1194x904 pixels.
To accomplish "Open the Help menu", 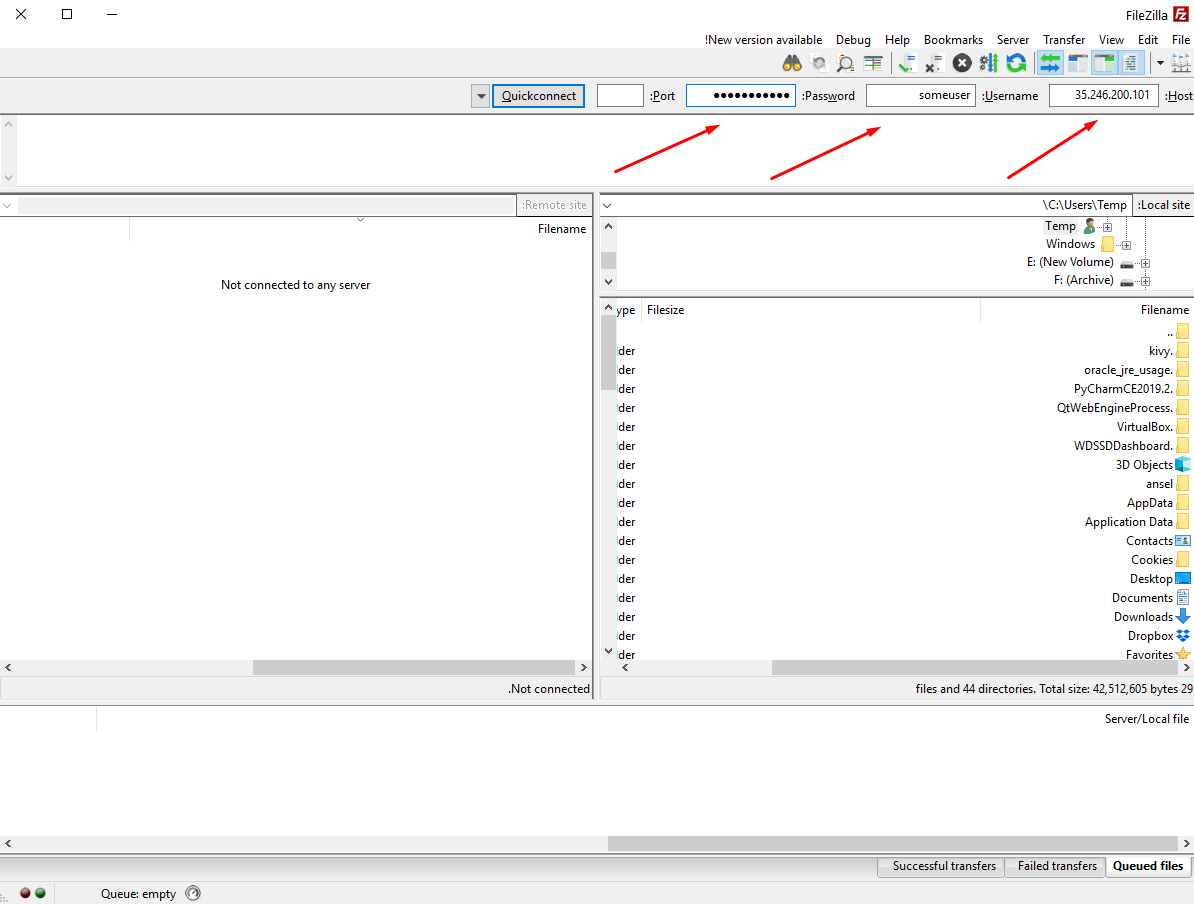I will click(x=897, y=40).
